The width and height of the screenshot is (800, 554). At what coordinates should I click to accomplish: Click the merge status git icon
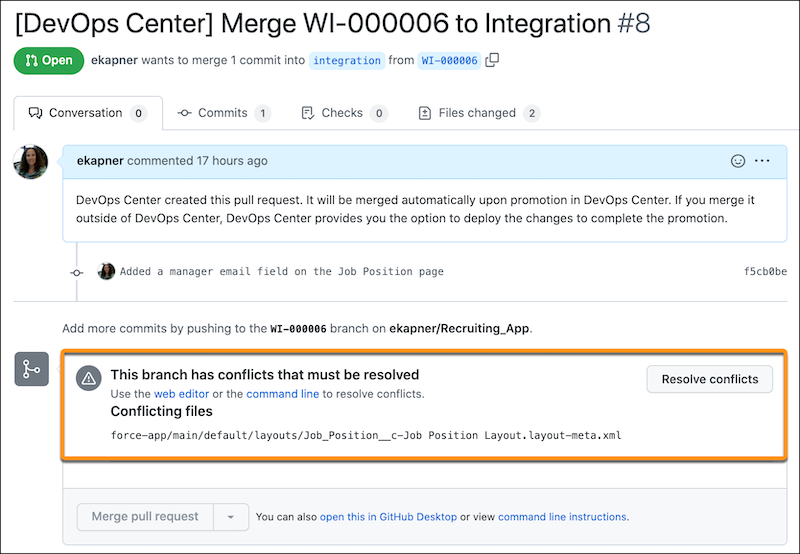(x=31, y=369)
